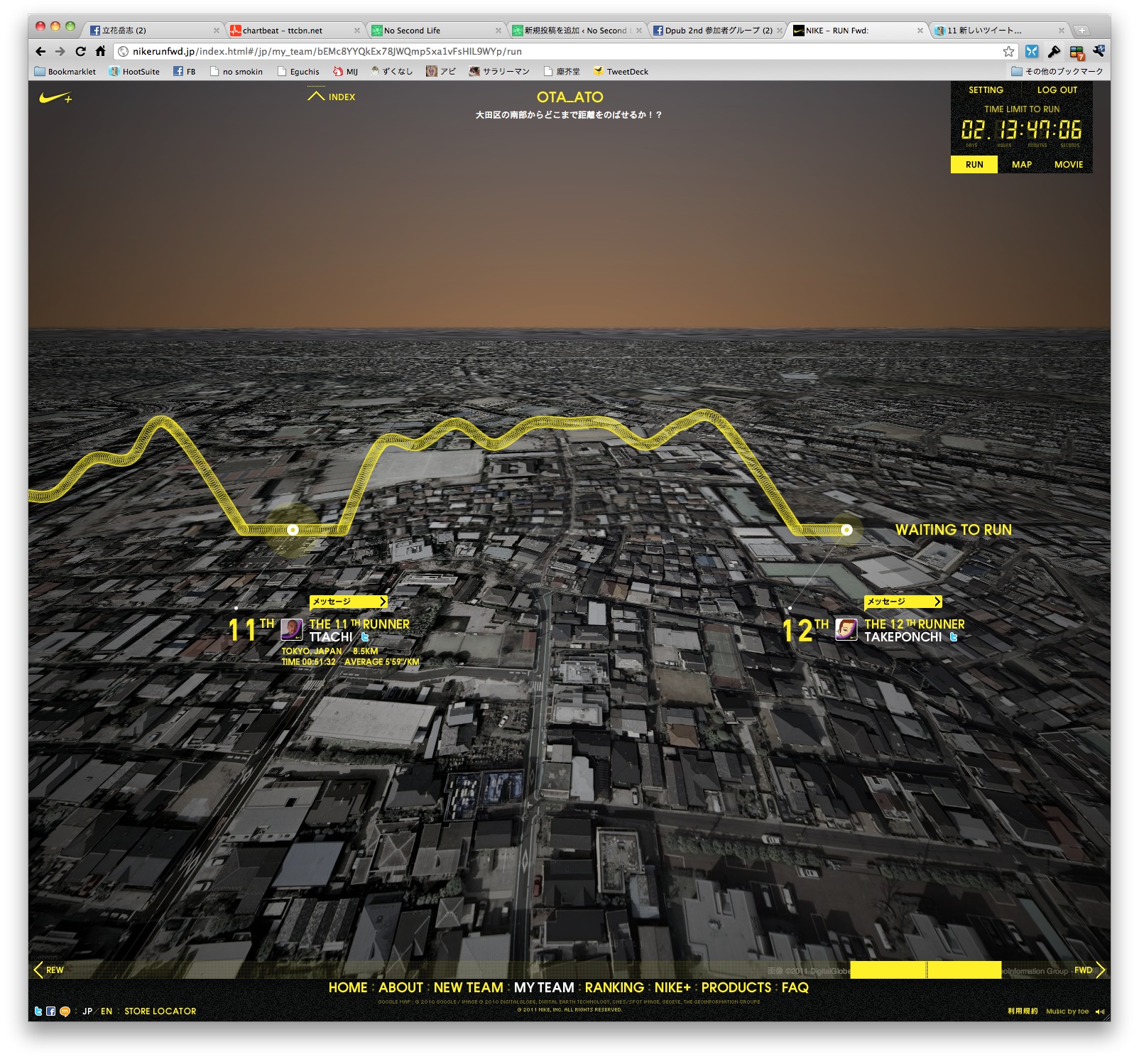Open the key extension icon
The width and height of the screenshot is (1139, 1064).
click(1054, 51)
